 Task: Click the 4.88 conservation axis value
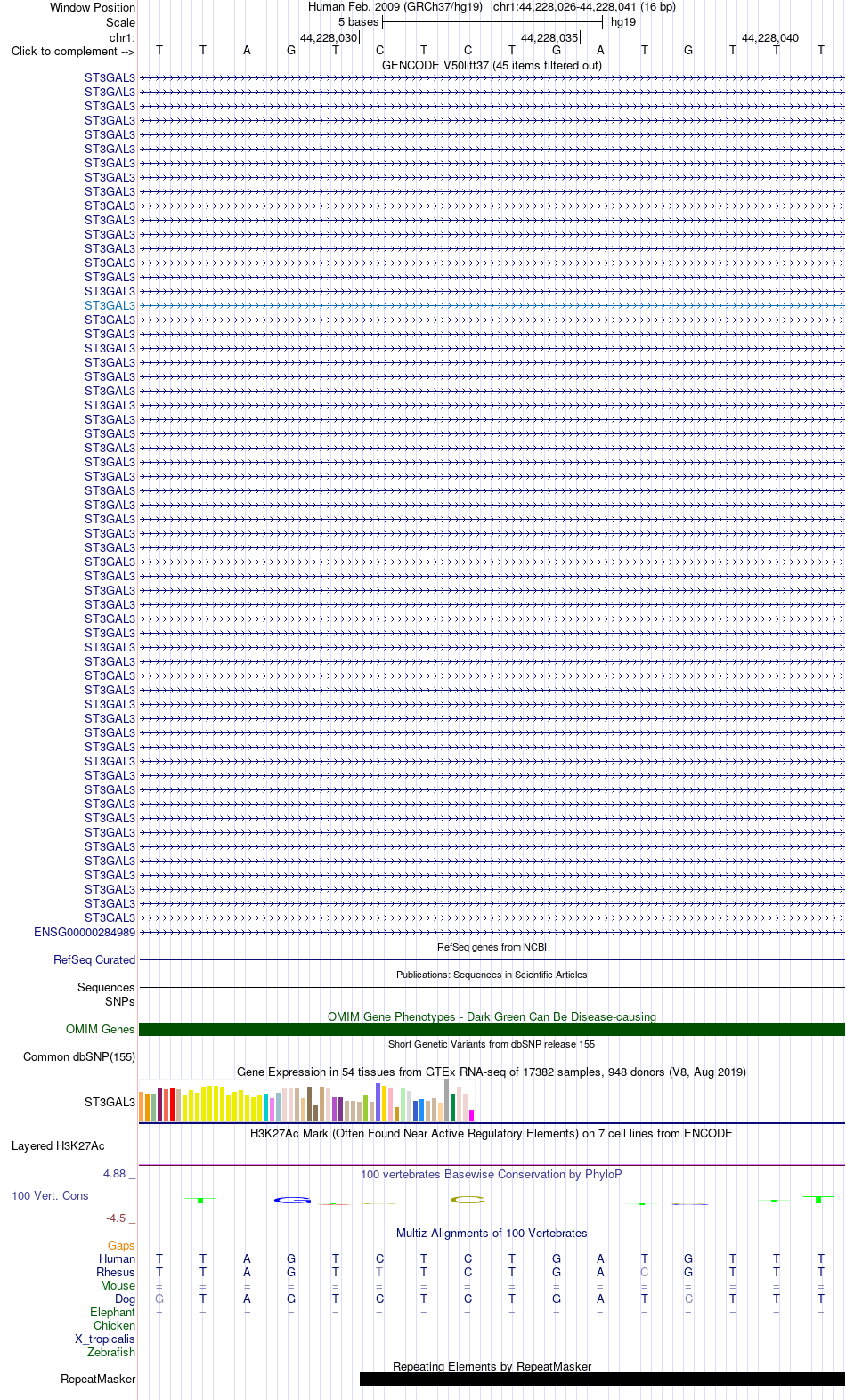114,1173
